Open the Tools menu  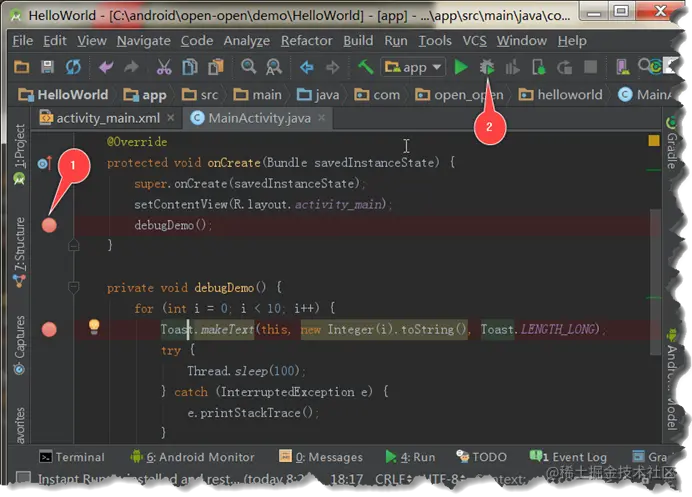pos(435,41)
